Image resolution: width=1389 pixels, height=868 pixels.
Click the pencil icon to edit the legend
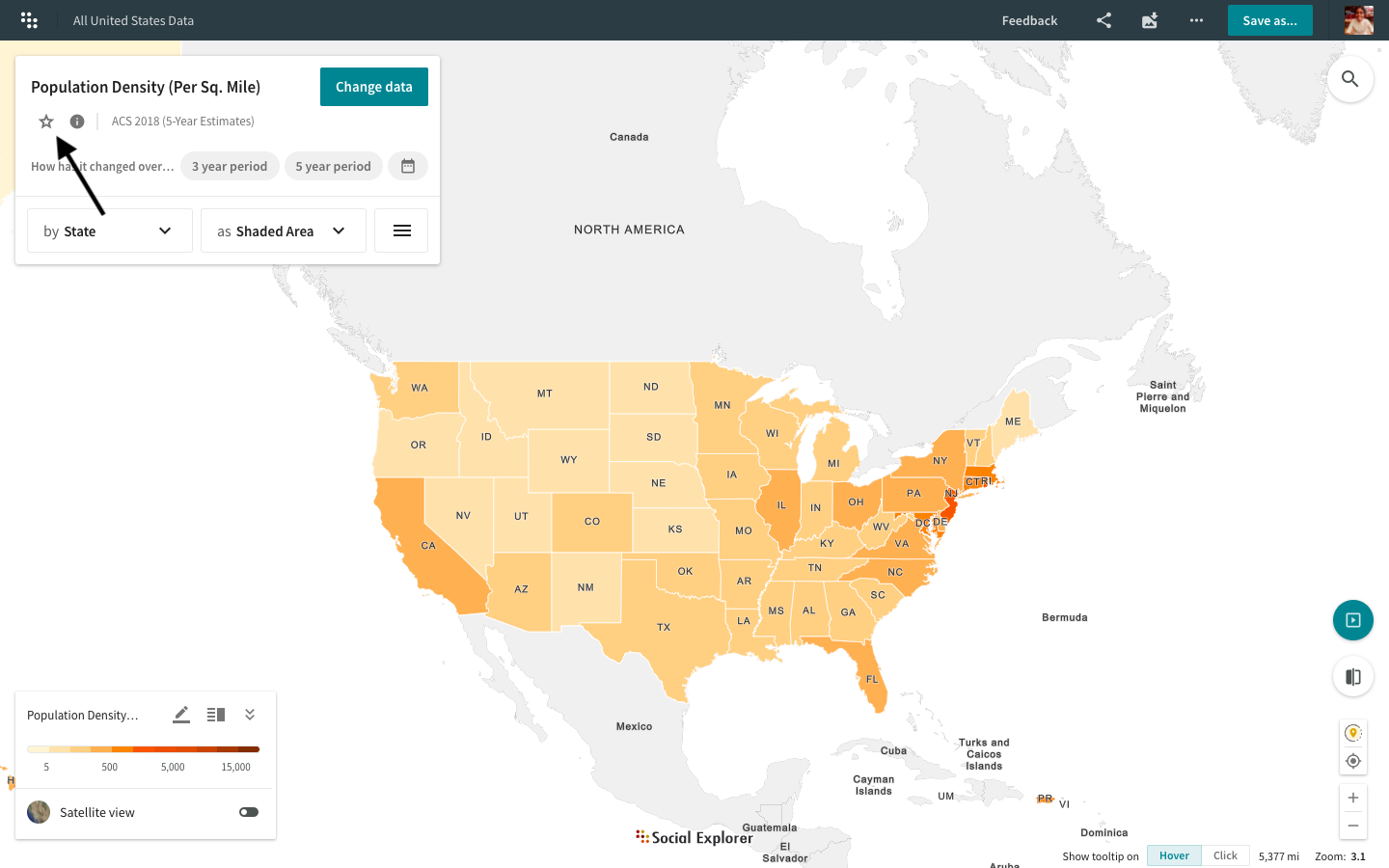(x=180, y=715)
